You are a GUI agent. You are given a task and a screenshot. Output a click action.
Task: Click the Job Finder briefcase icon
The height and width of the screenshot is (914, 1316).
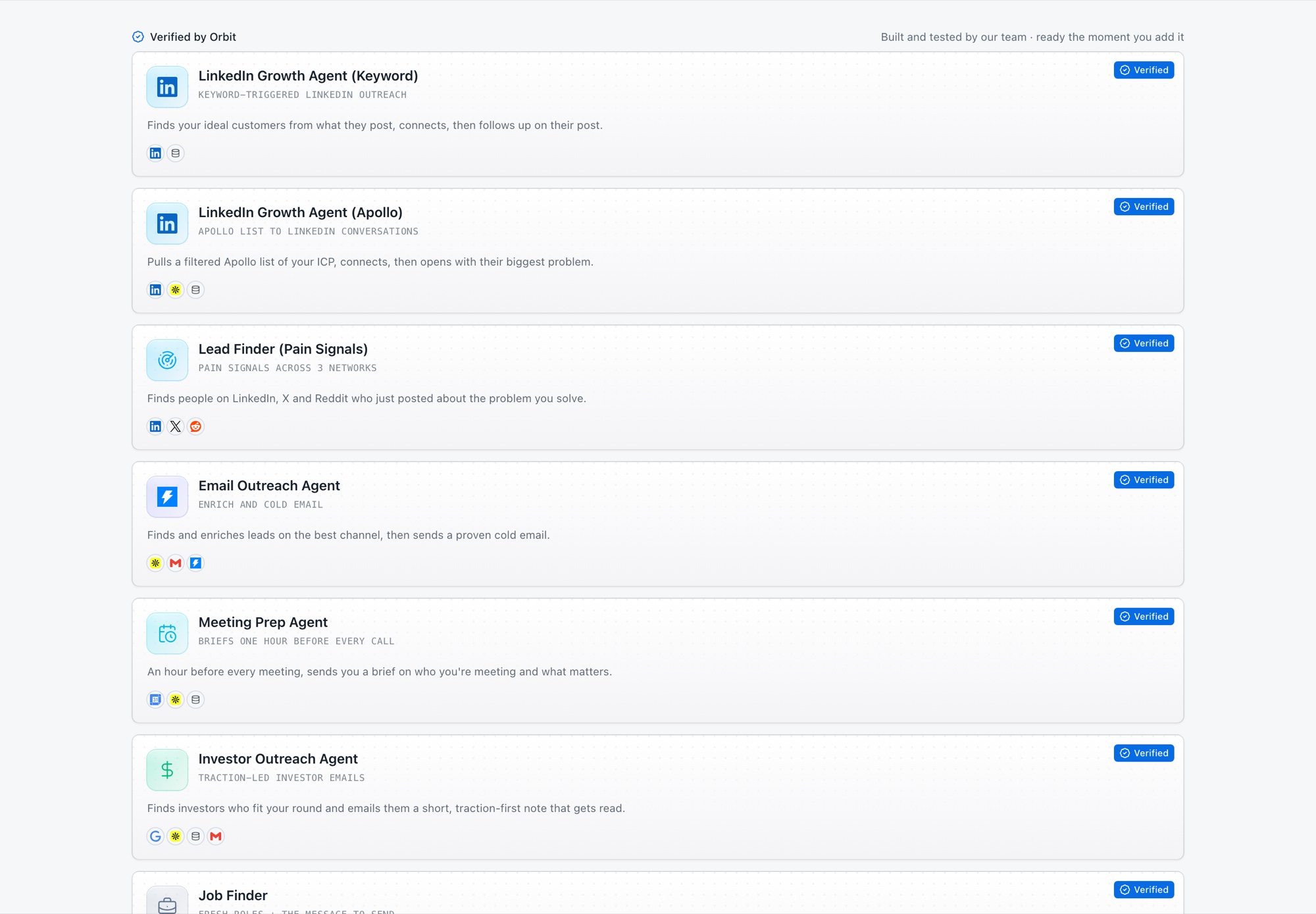coord(167,900)
